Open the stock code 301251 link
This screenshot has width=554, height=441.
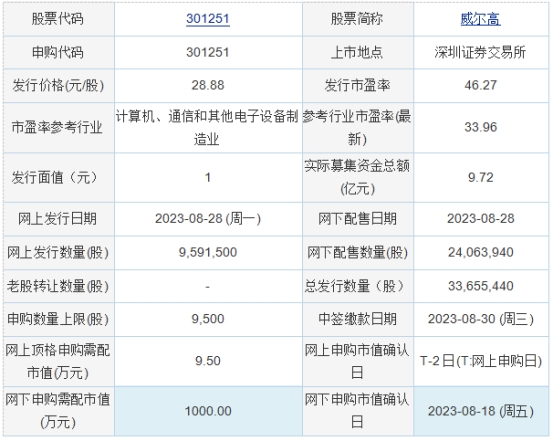208,18
